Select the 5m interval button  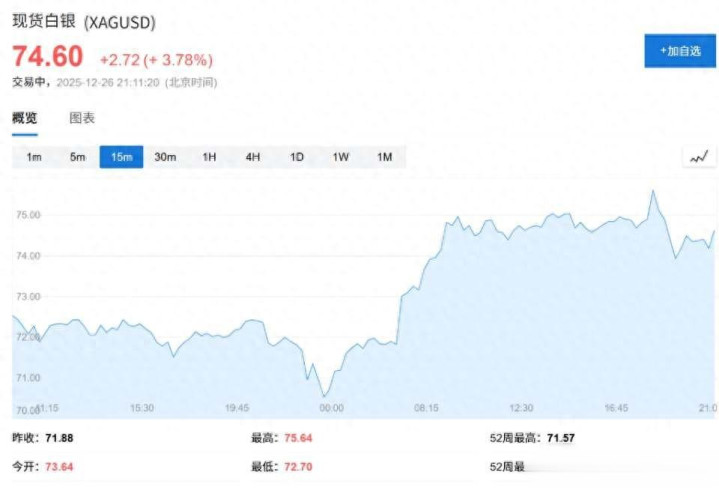[78, 157]
